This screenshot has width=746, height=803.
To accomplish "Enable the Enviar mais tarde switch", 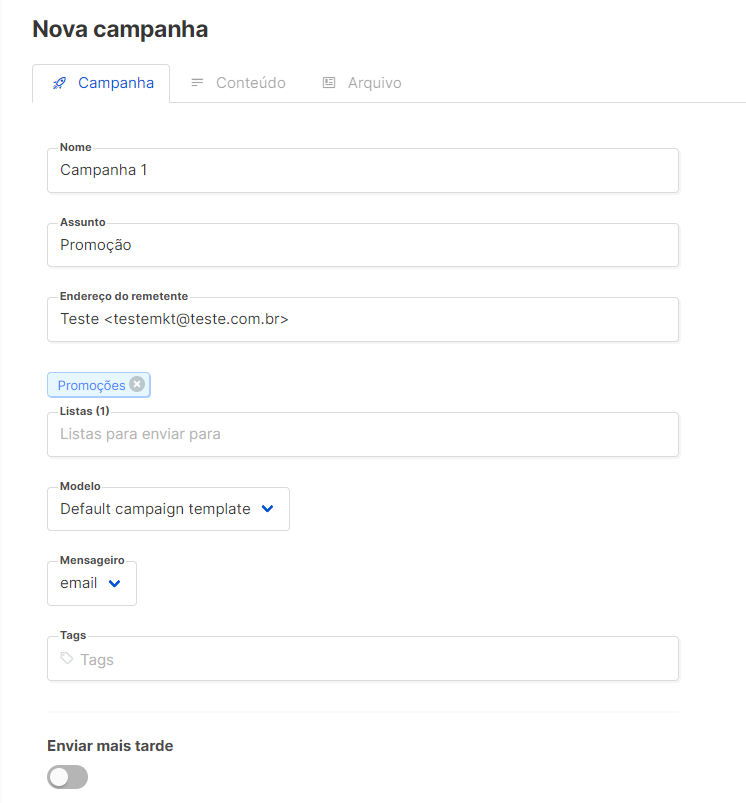I will tap(68, 777).
